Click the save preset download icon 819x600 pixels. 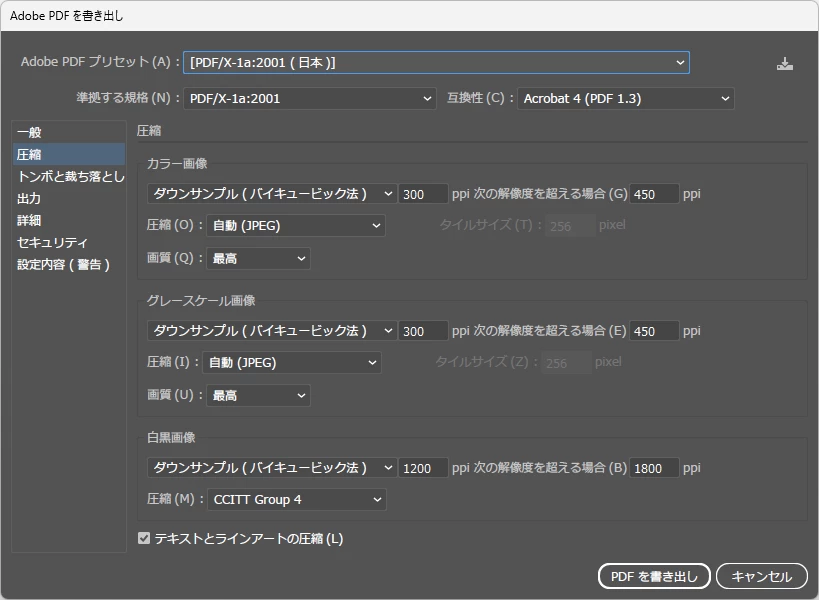785,64
